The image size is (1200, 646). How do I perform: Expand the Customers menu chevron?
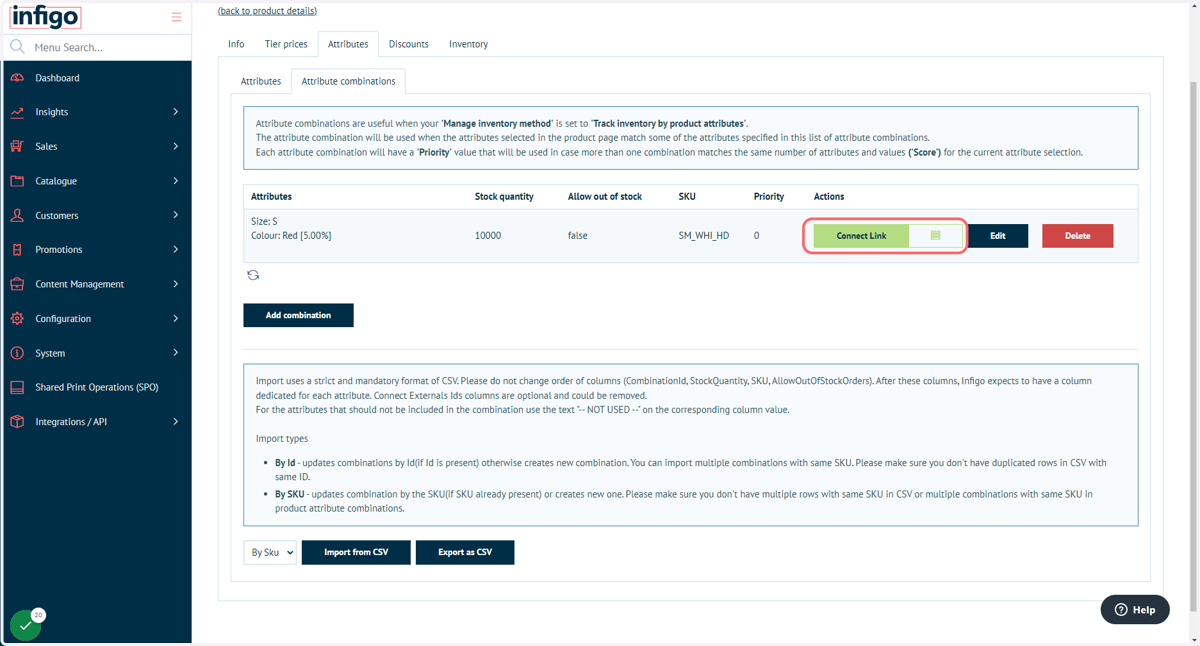(175, 215)
